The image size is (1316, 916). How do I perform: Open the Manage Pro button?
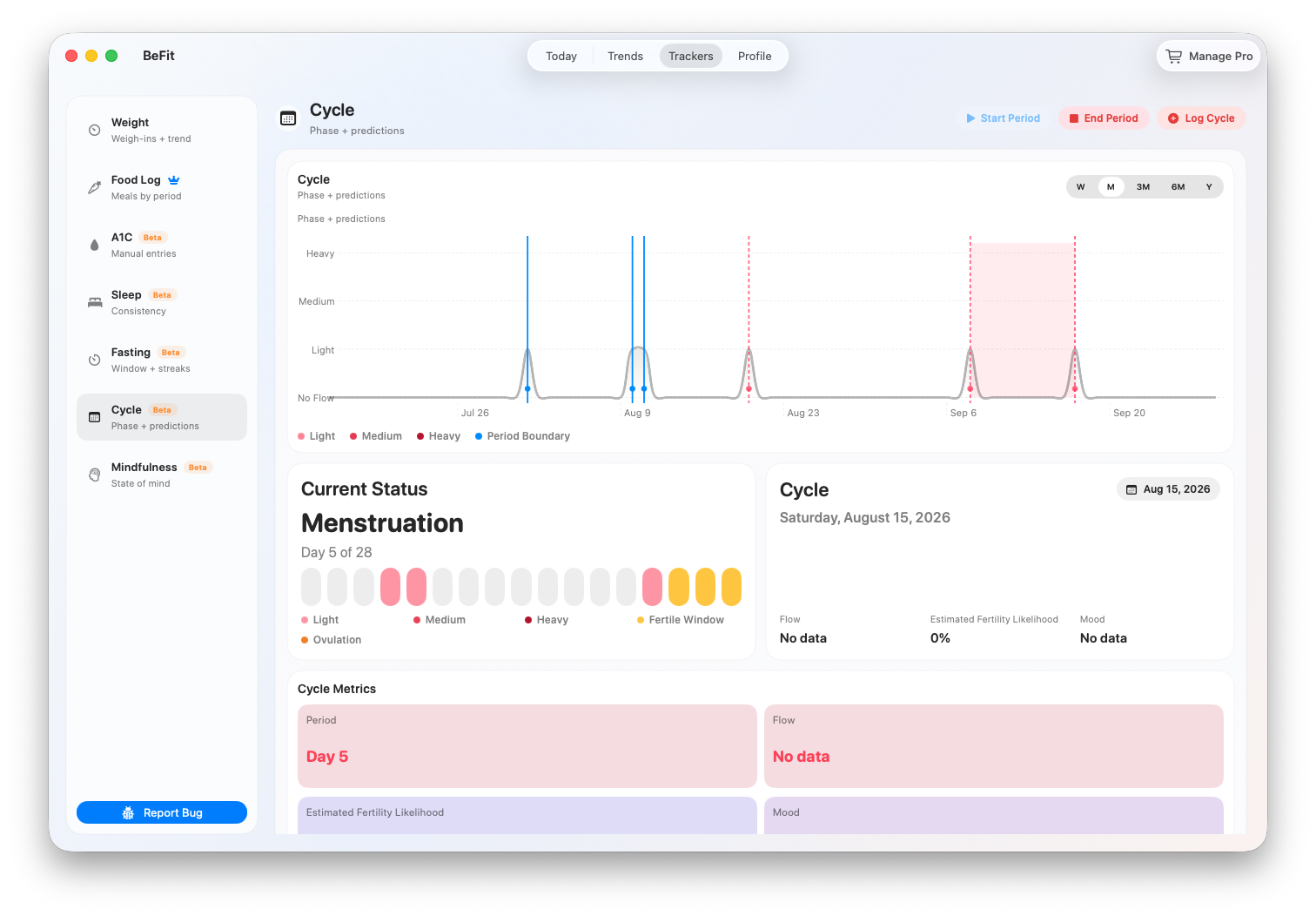pyautogui.click(x=1209, y=56)
